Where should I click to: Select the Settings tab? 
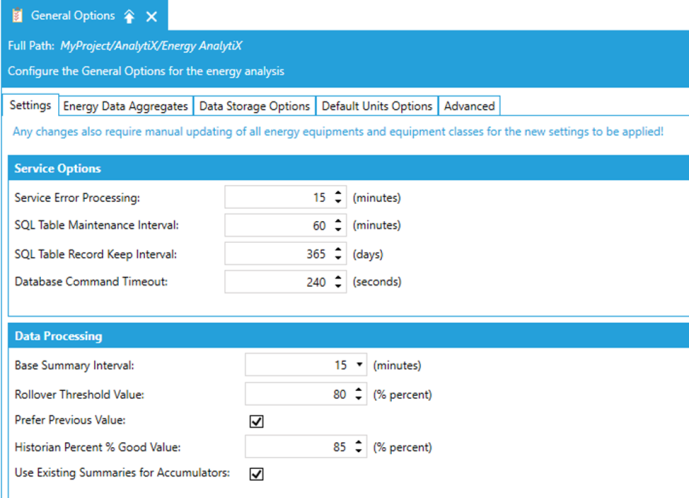(x=30, y=106)
